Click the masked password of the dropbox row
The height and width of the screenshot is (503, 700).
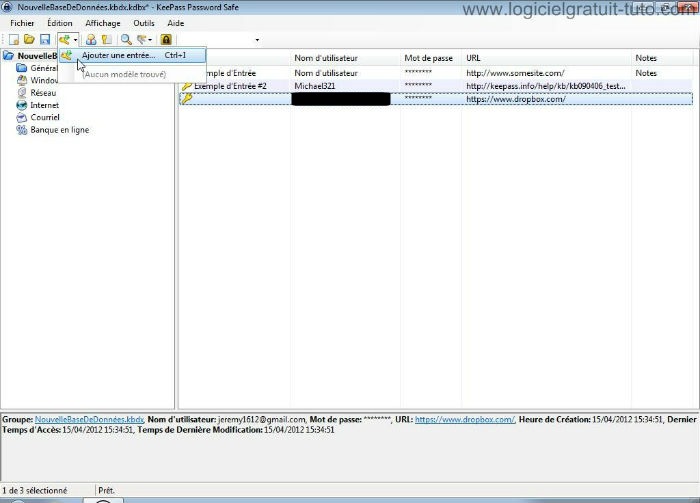418,98
